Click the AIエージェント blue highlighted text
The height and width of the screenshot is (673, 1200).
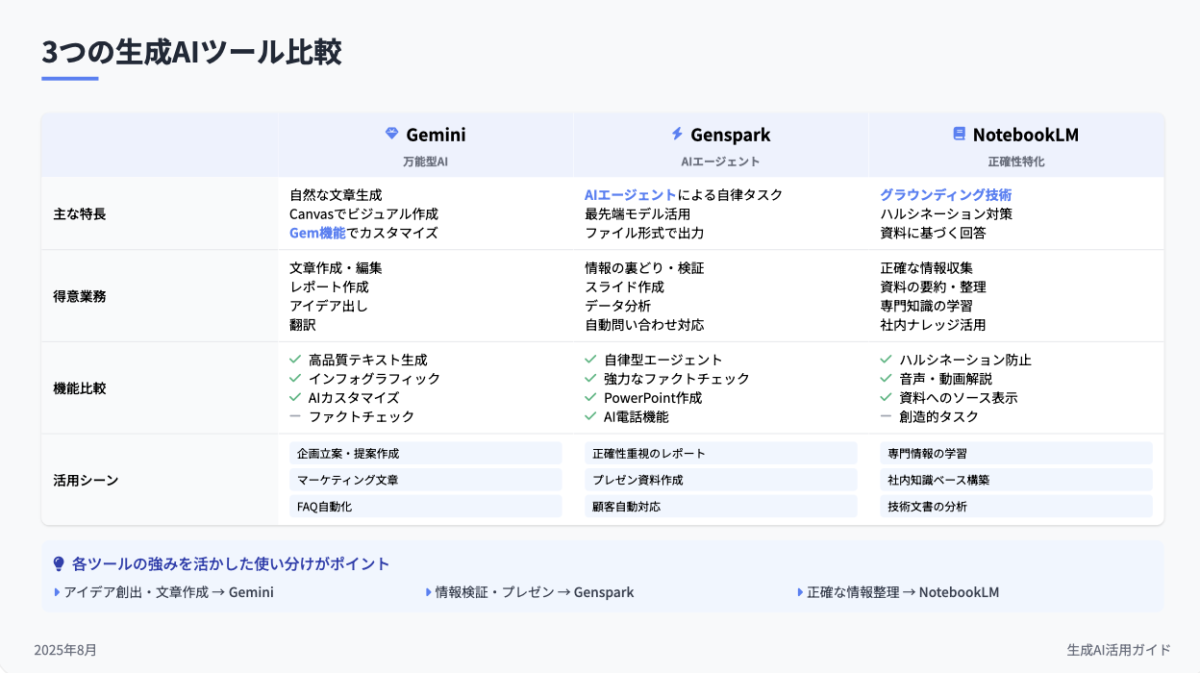point(630,195)
